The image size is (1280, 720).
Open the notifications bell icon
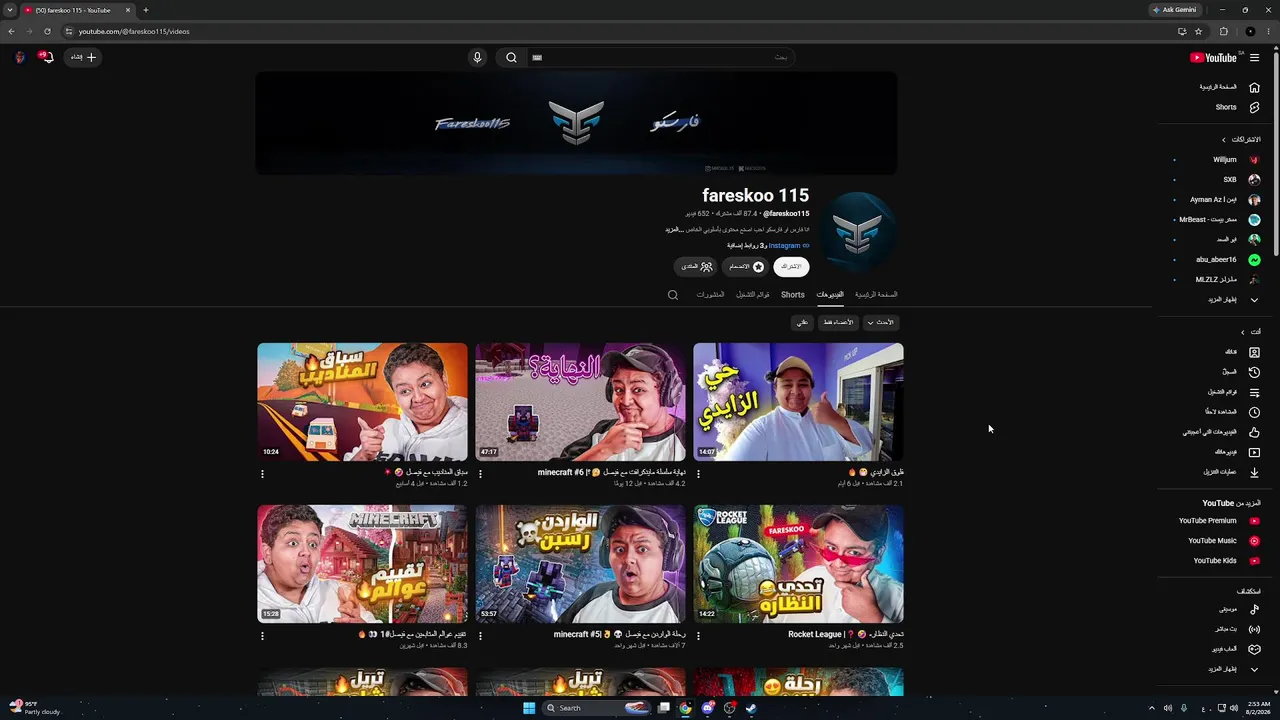[x=46, y=57]
